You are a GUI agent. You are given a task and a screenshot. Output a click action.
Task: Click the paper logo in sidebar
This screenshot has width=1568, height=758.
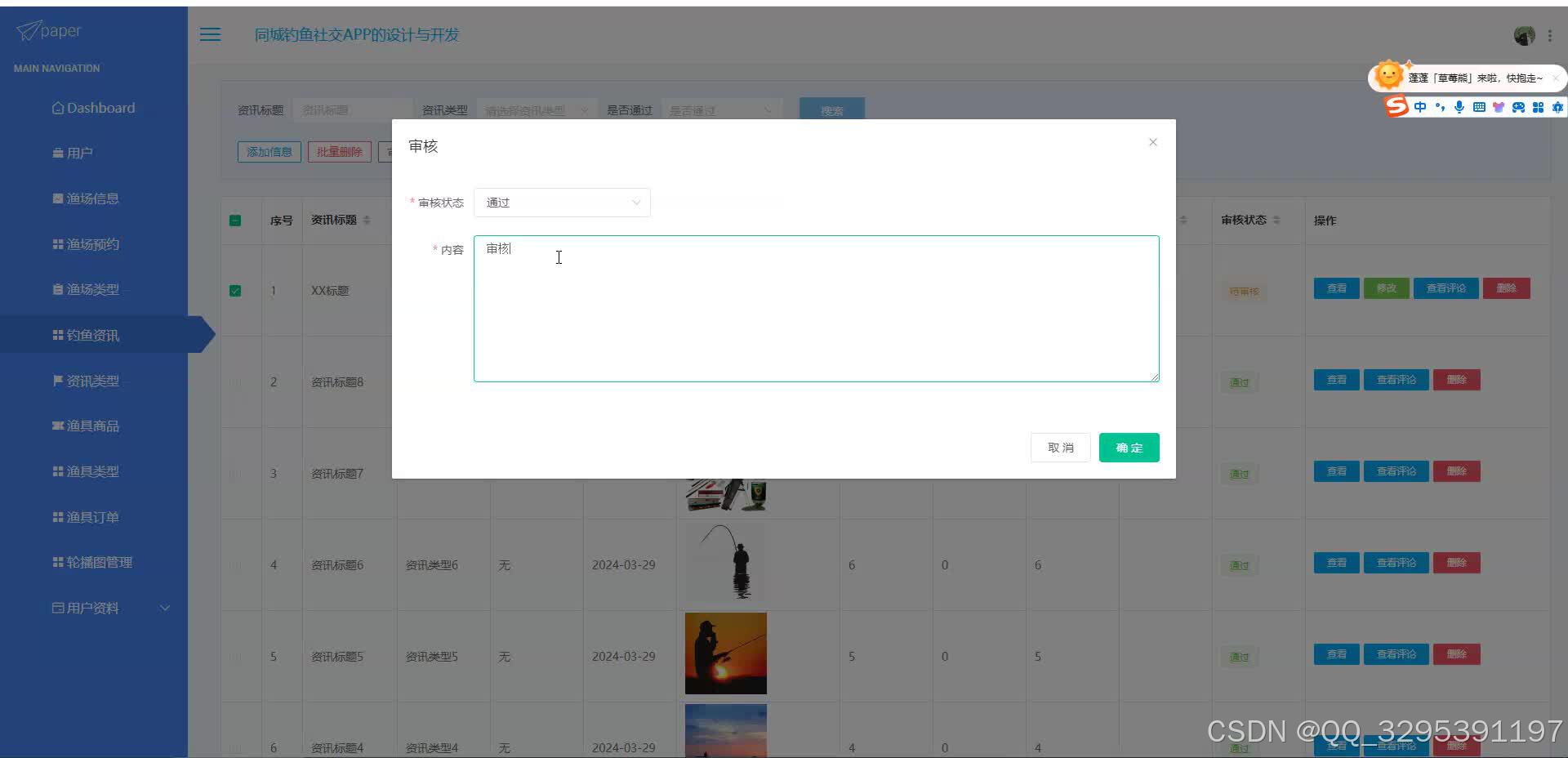49,31
